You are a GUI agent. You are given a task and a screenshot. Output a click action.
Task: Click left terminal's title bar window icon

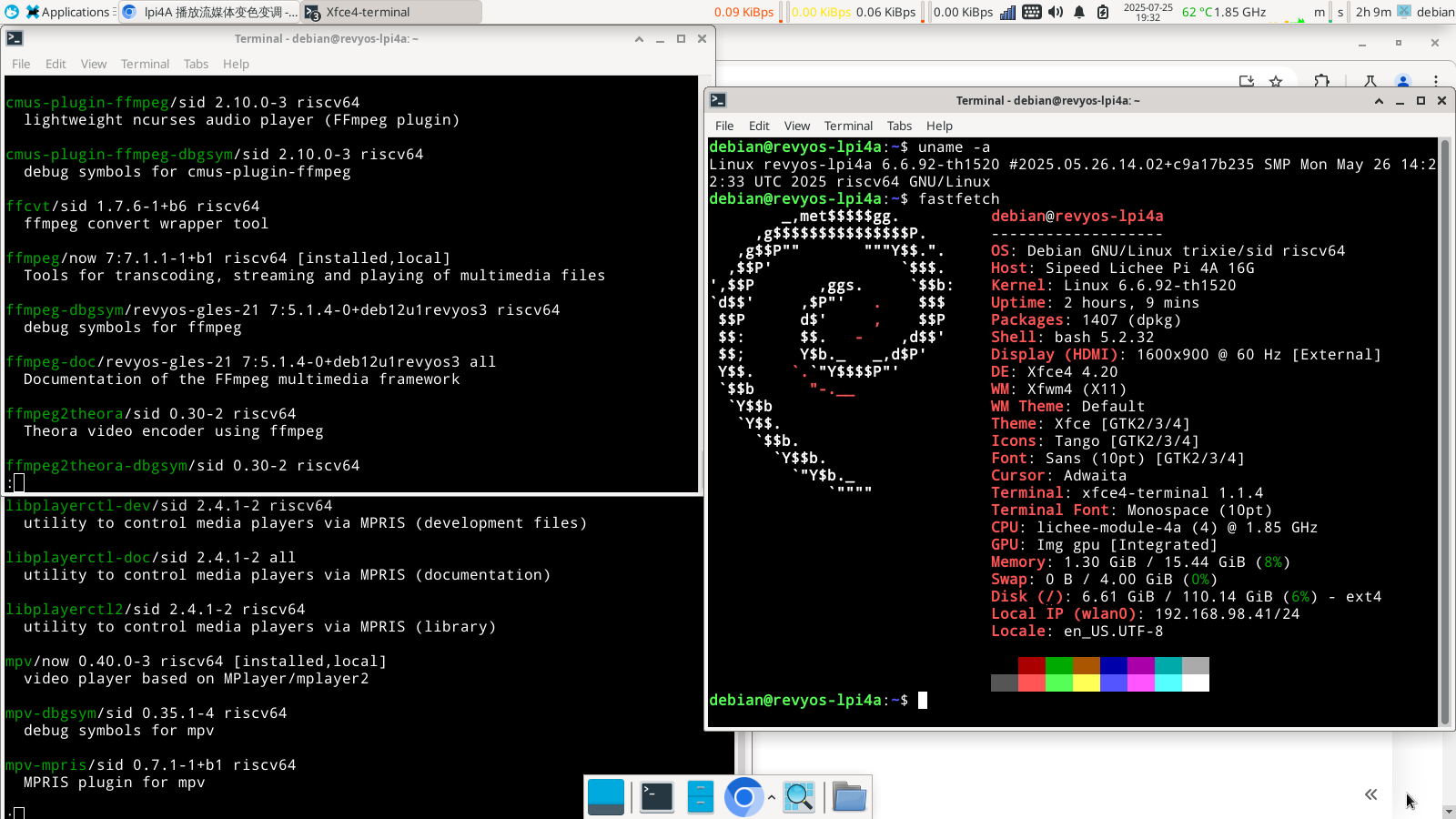15,38
